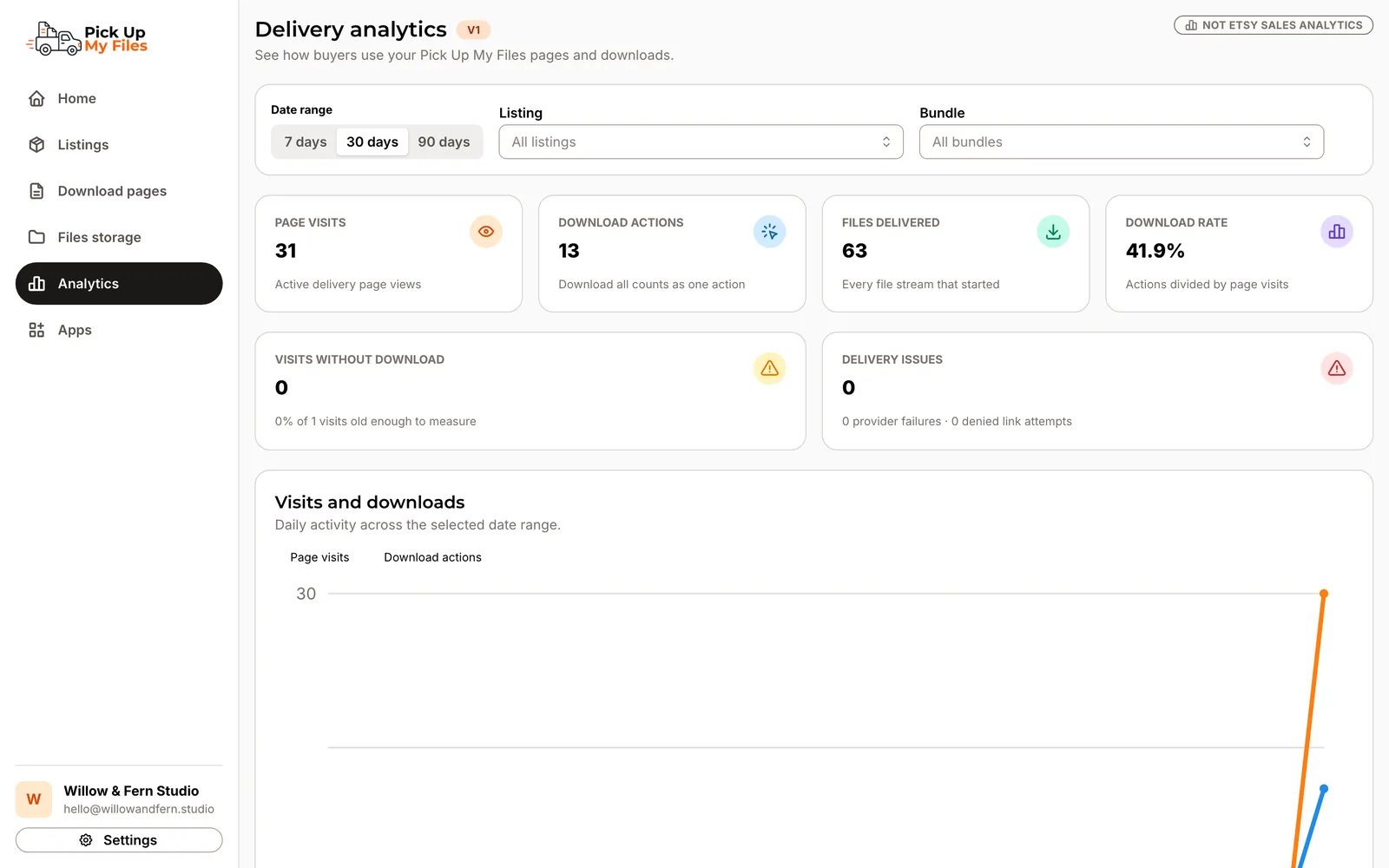Screen dimensions: 1389x868
Task: Click the Apps grid icon
Action: coord(36,330)
